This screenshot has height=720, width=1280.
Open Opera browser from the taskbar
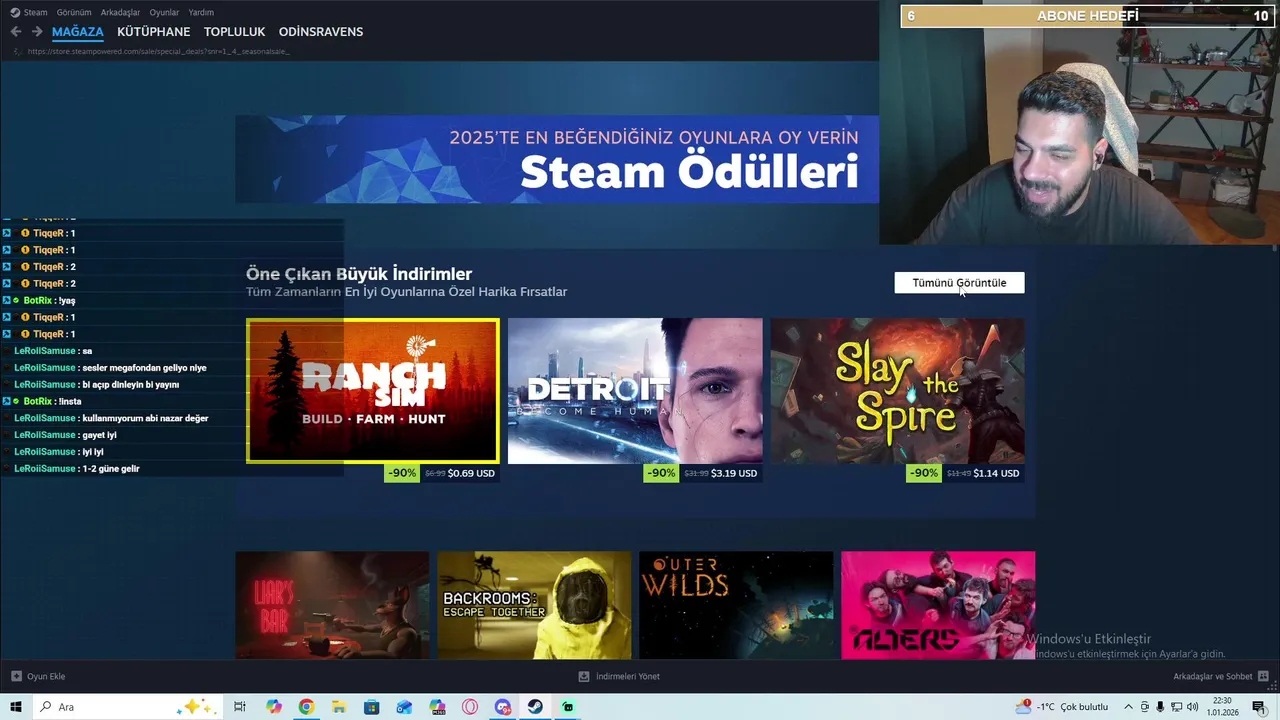(x=470, y=707)
